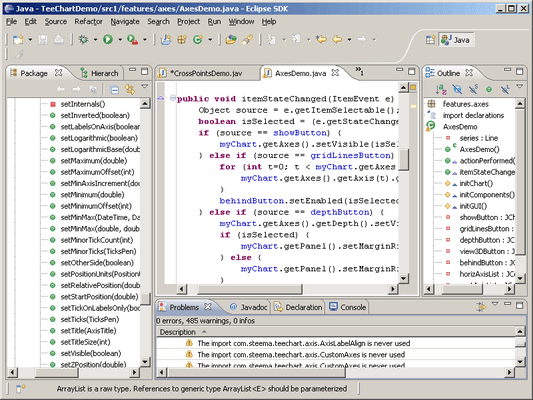Image resolution: width=533 pixels, height=400 pixels.
Task: Toggle Link with Editor in Package Explorer
Action: pos(130,90)
